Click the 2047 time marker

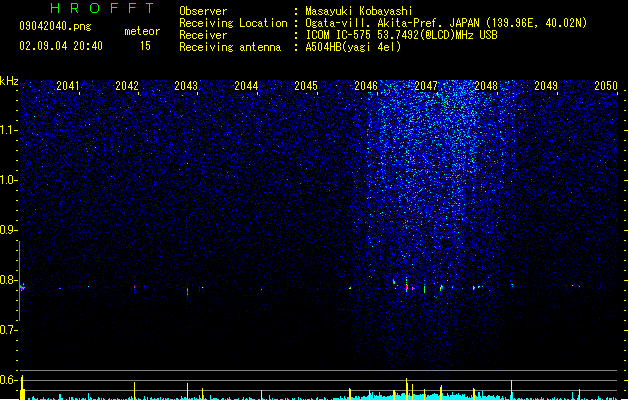(x=426, y=85)
